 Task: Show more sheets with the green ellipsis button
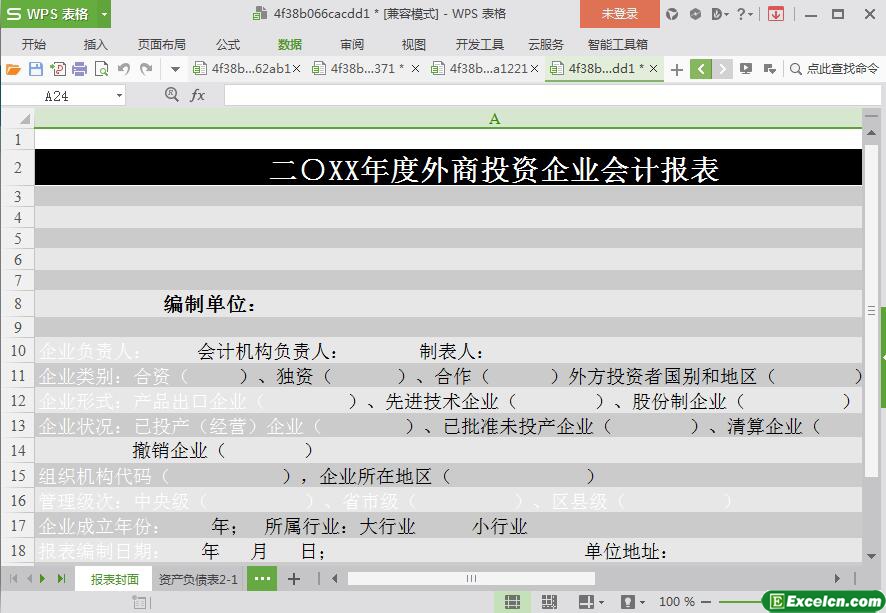(262, 579)
